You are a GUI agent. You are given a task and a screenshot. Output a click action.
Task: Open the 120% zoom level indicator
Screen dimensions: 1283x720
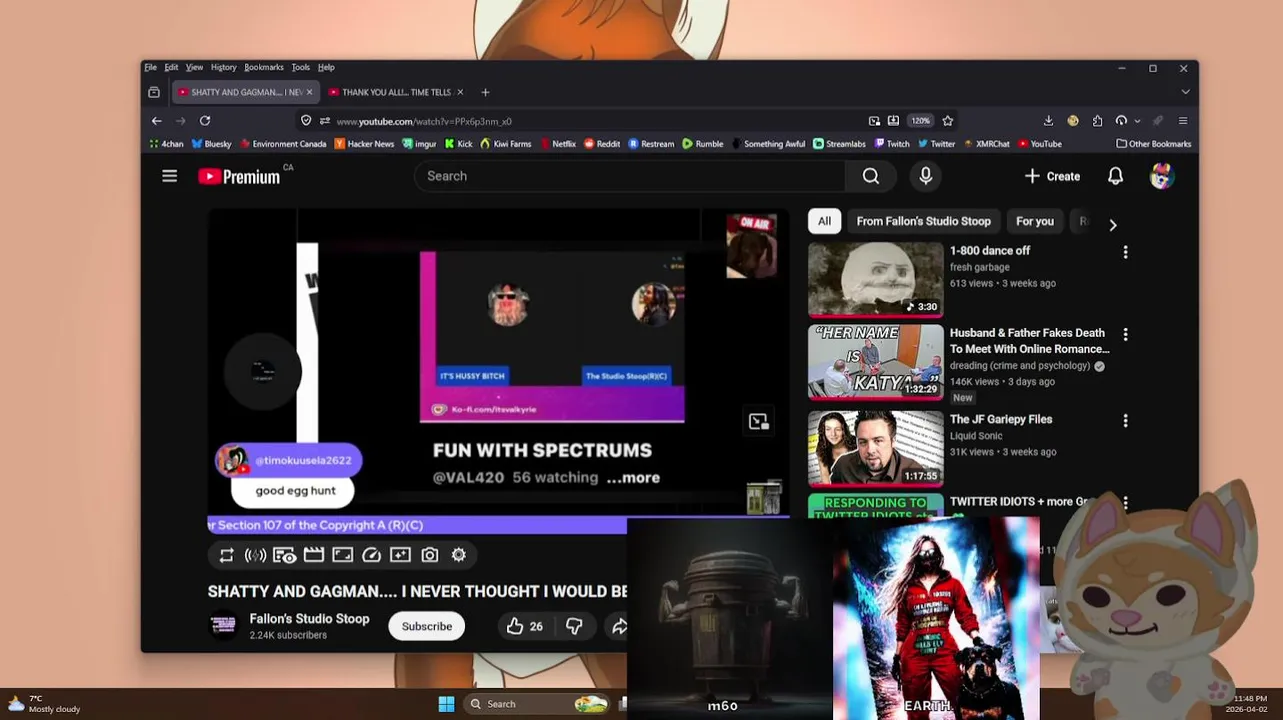(x=920, y=121)
